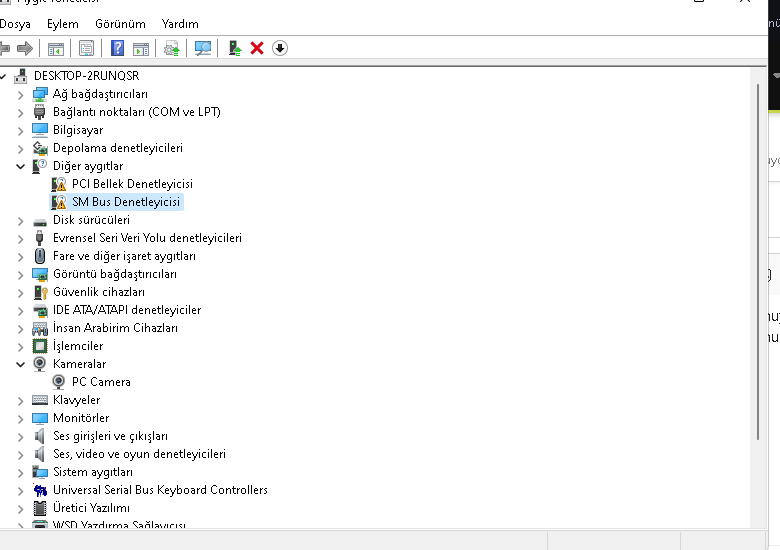Select Klavyeler category label

77,400
